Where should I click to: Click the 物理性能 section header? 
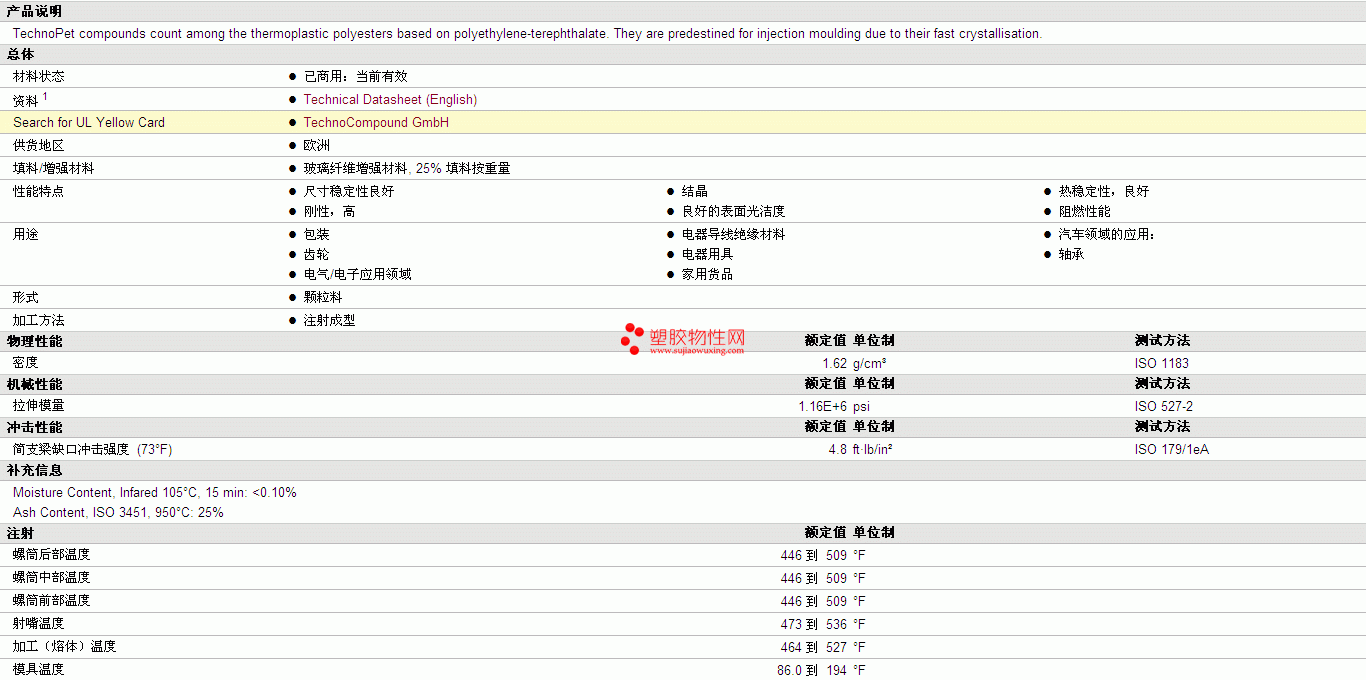[34, 342]
